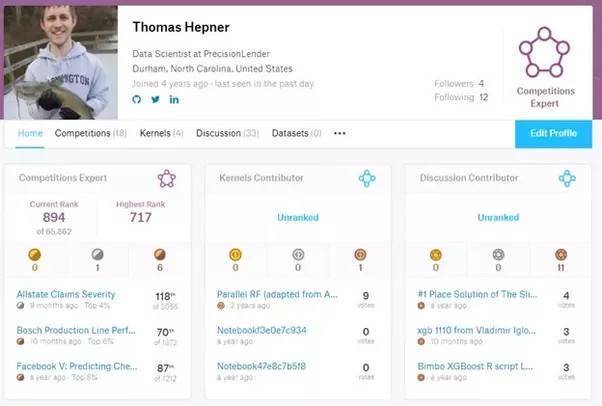Image resolution: width=602 pixels, height=406 pixels.
Task: Open the three-dots more tabs menu
Action: (x=339, y=133)
